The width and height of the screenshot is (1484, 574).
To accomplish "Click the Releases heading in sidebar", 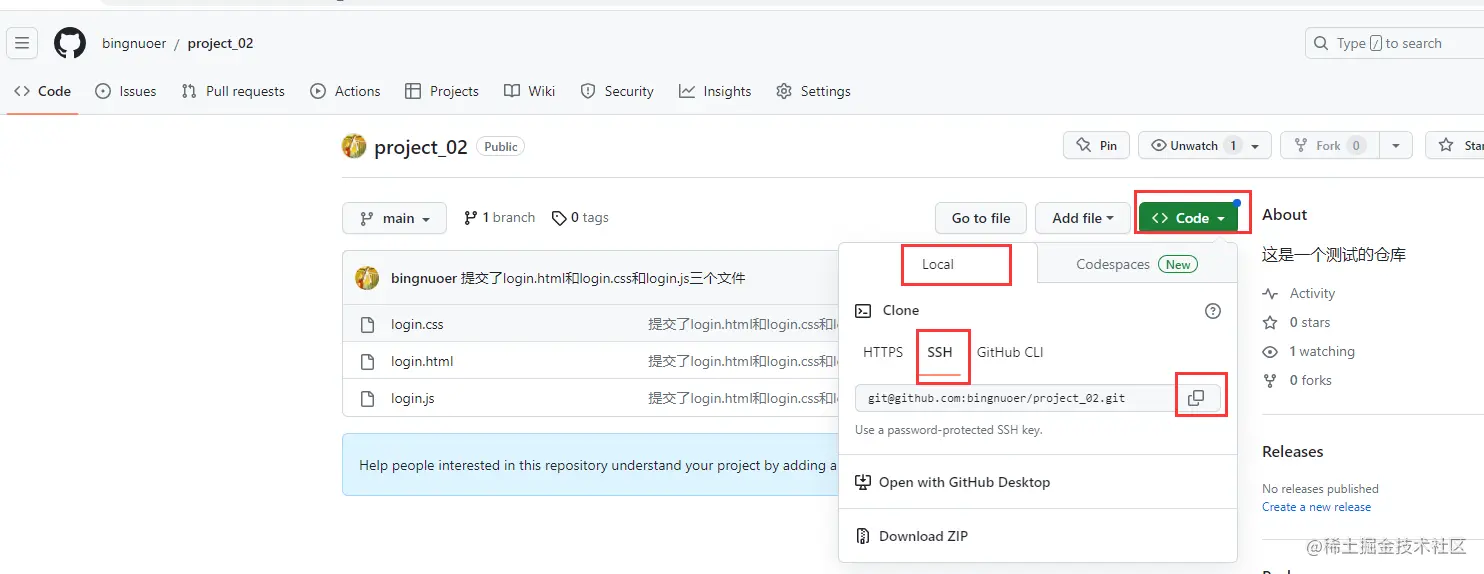I will click(1293, 452).
